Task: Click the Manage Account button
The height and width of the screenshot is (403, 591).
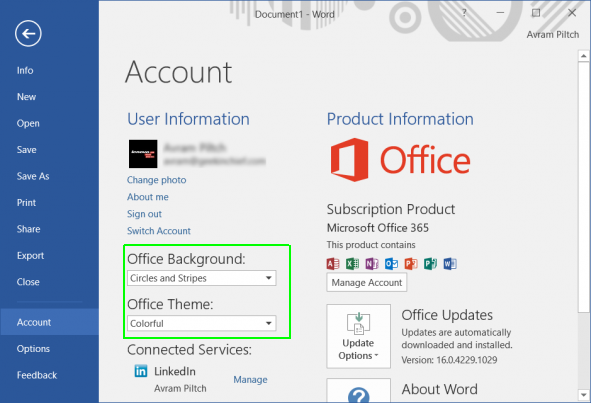Action: point(367,283)
